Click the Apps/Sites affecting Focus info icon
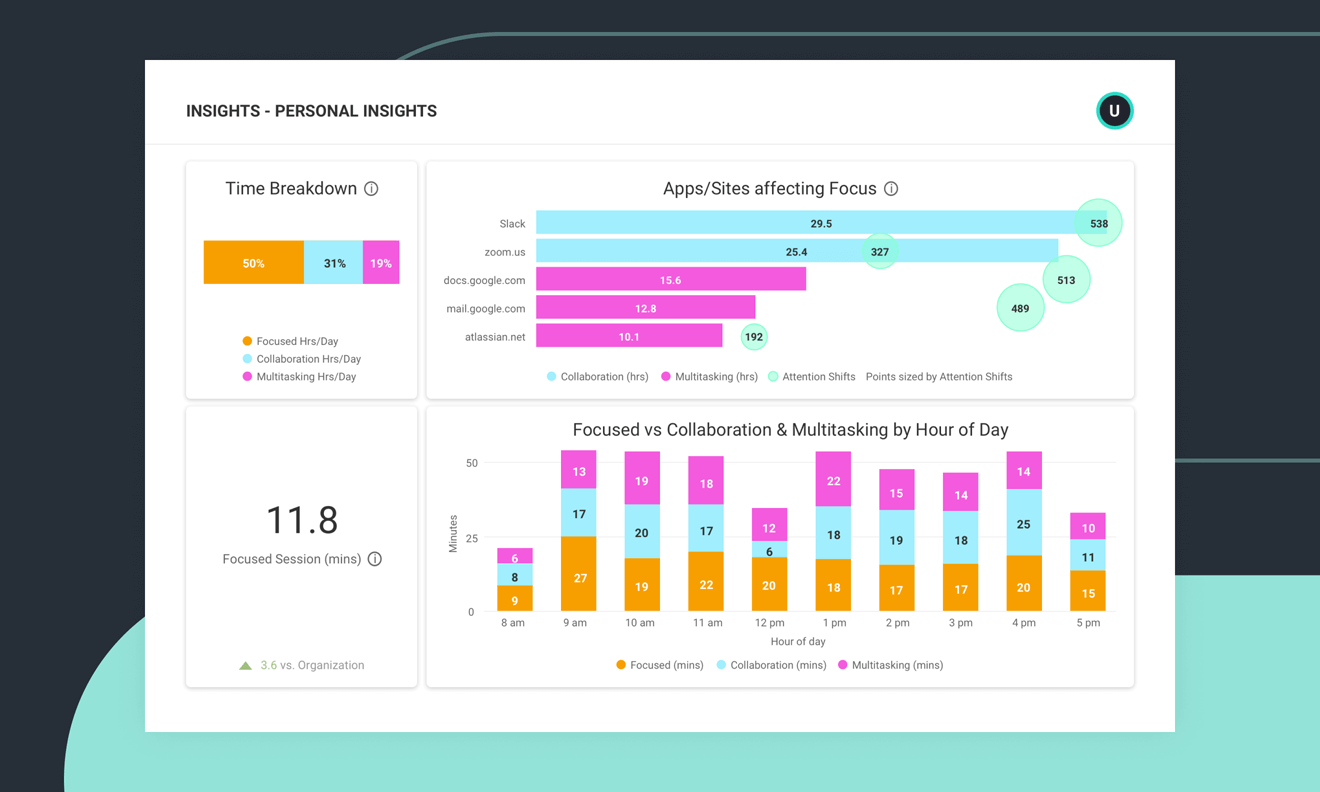The width and height of the screenshot is (1320, 792). 891,188
